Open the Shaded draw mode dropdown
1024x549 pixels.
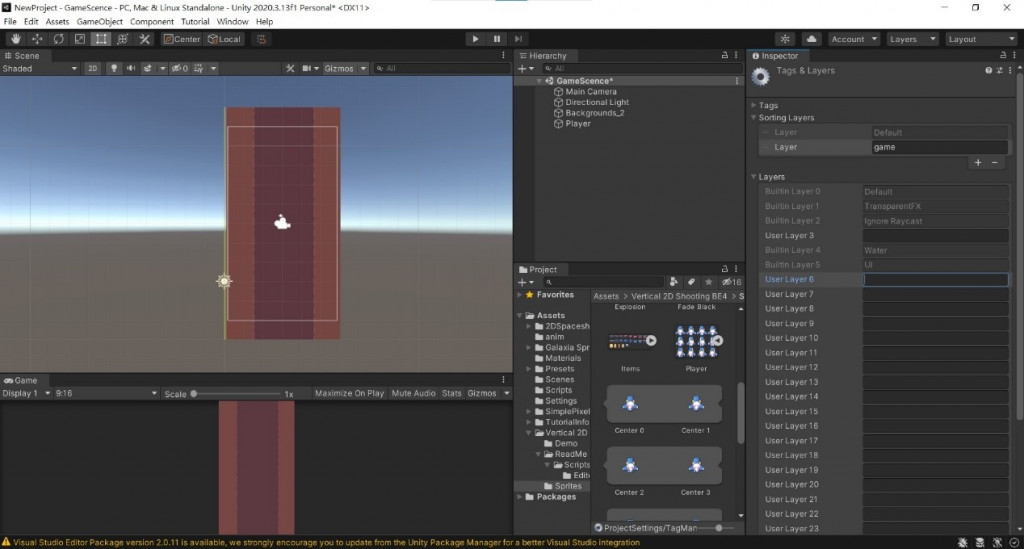coord(40,68)
